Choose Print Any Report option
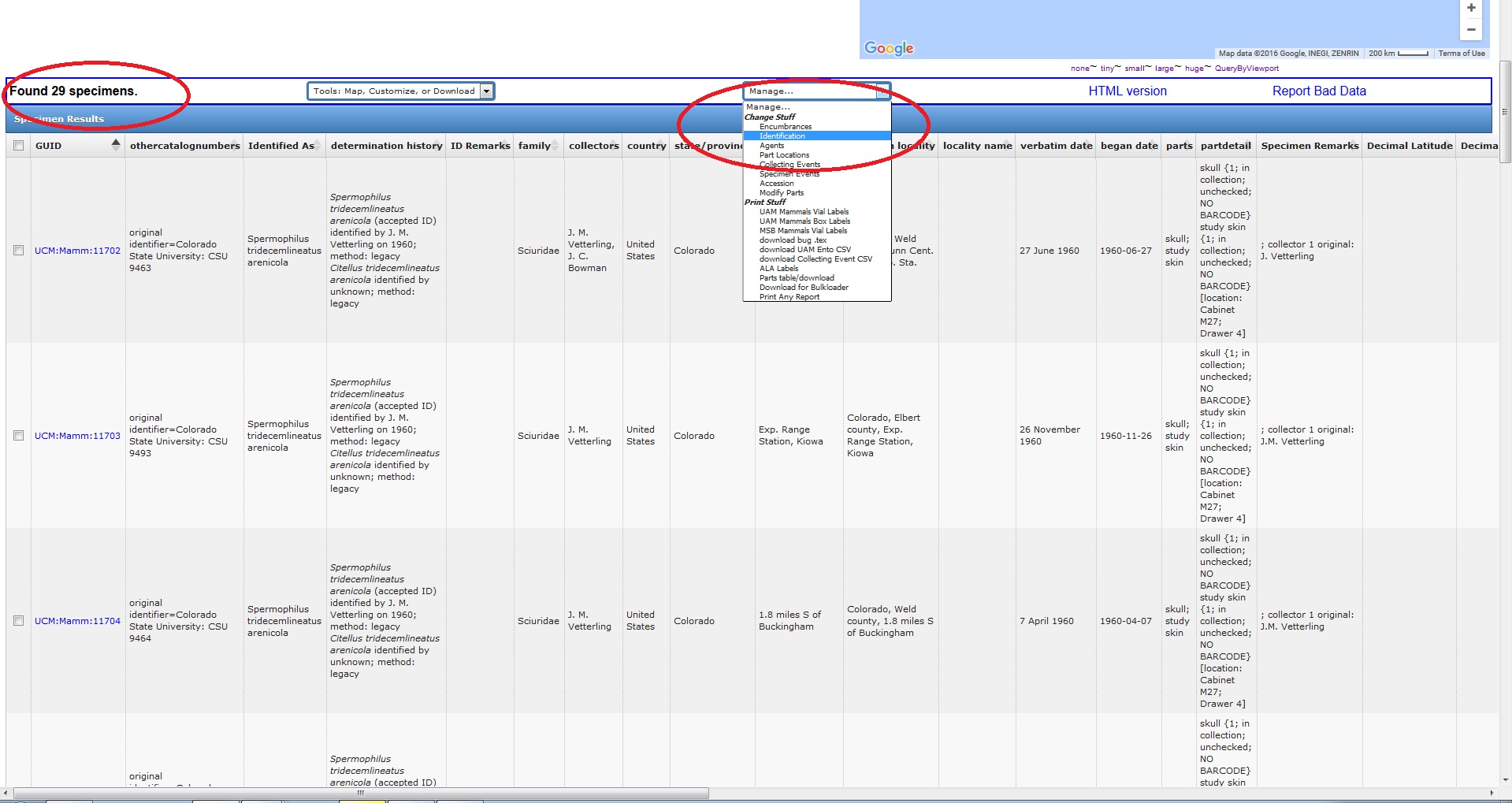The width and height of the screenshot is (1512, 803). tap(789, 297)
